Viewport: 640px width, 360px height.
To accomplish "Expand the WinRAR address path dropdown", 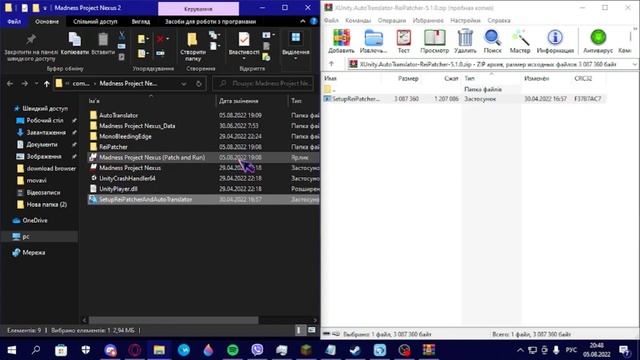I will tap(635, 64).
